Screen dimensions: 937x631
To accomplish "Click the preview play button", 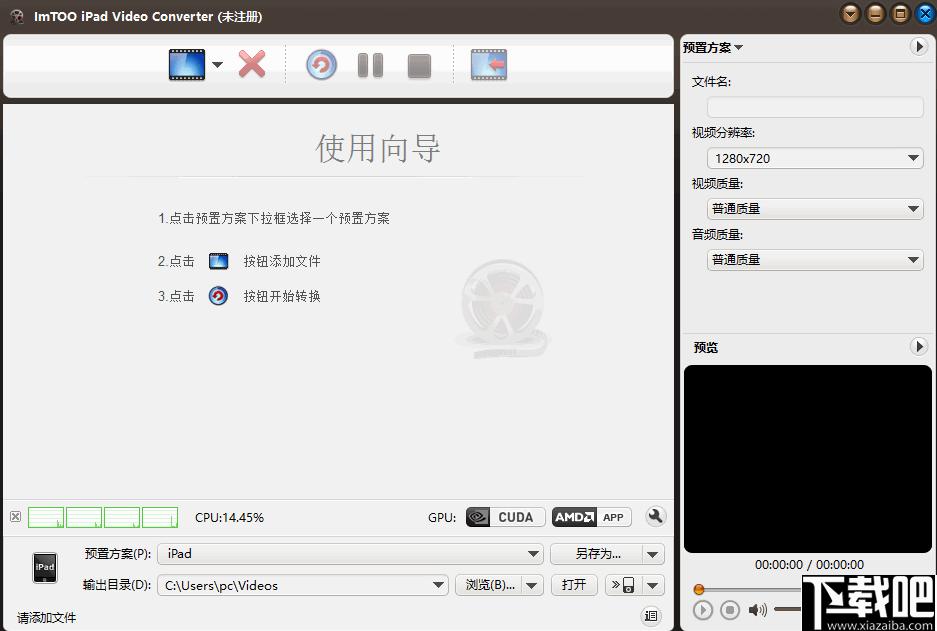I will 703,610.
